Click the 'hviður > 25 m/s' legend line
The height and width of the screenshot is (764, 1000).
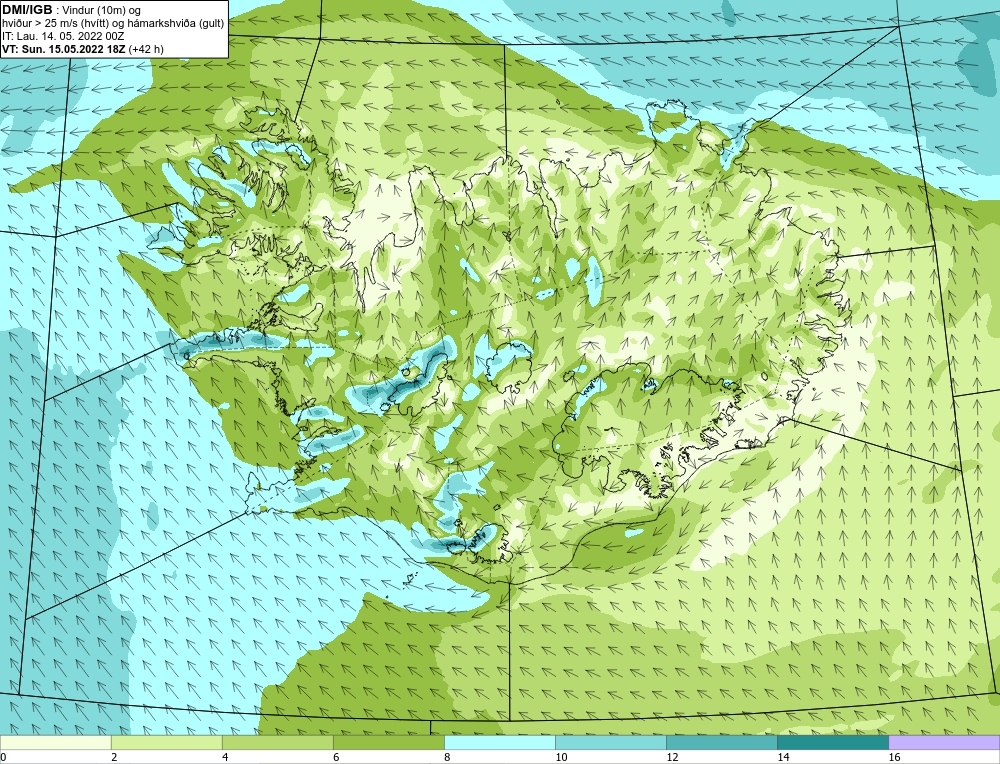(113, 24)
